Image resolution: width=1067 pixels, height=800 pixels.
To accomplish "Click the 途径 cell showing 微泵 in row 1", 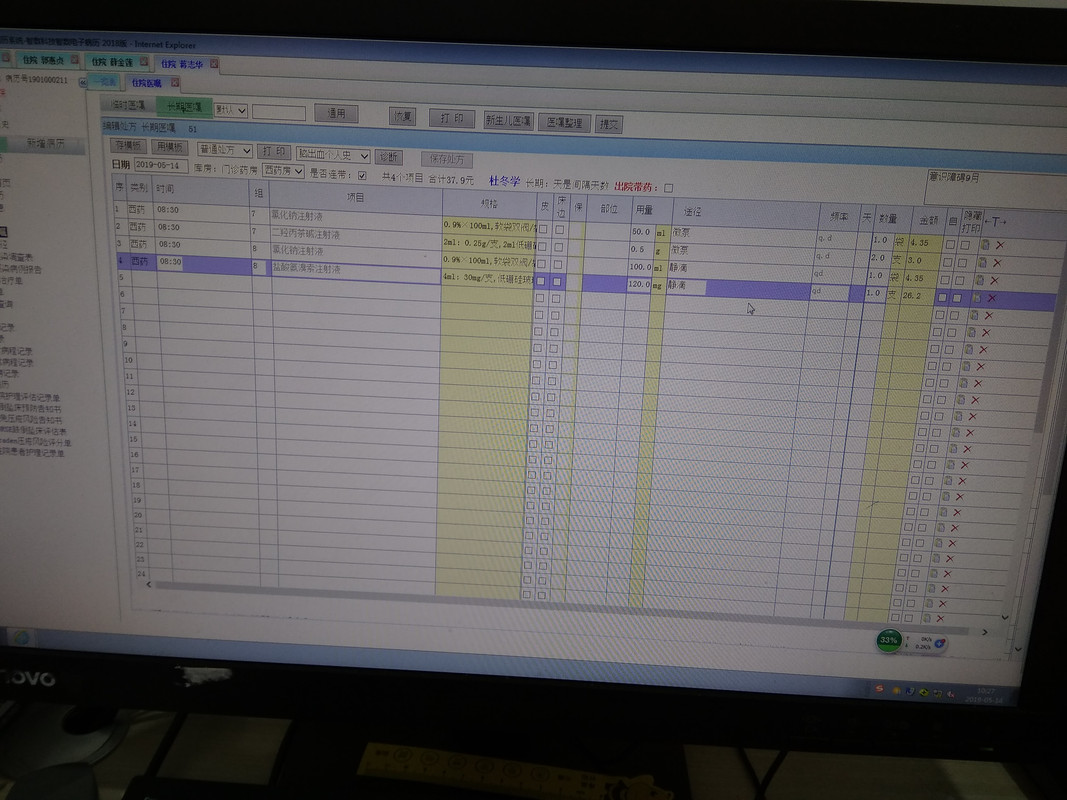I will [x=744, y=234].
